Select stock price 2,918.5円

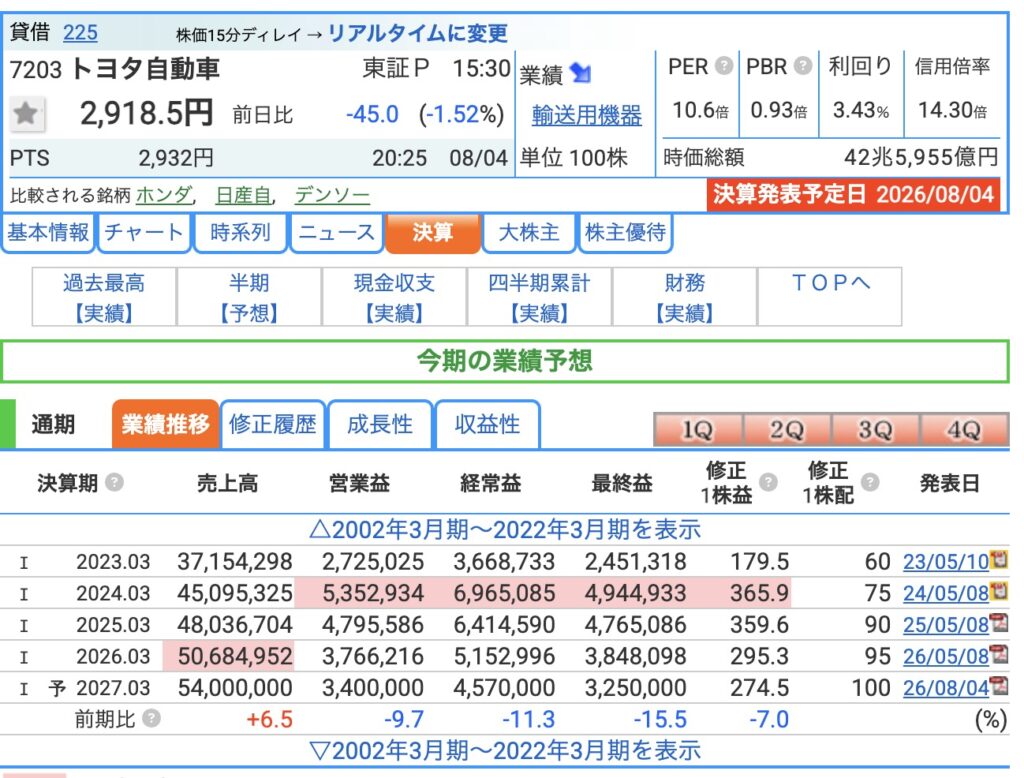(x=146, y=113)
